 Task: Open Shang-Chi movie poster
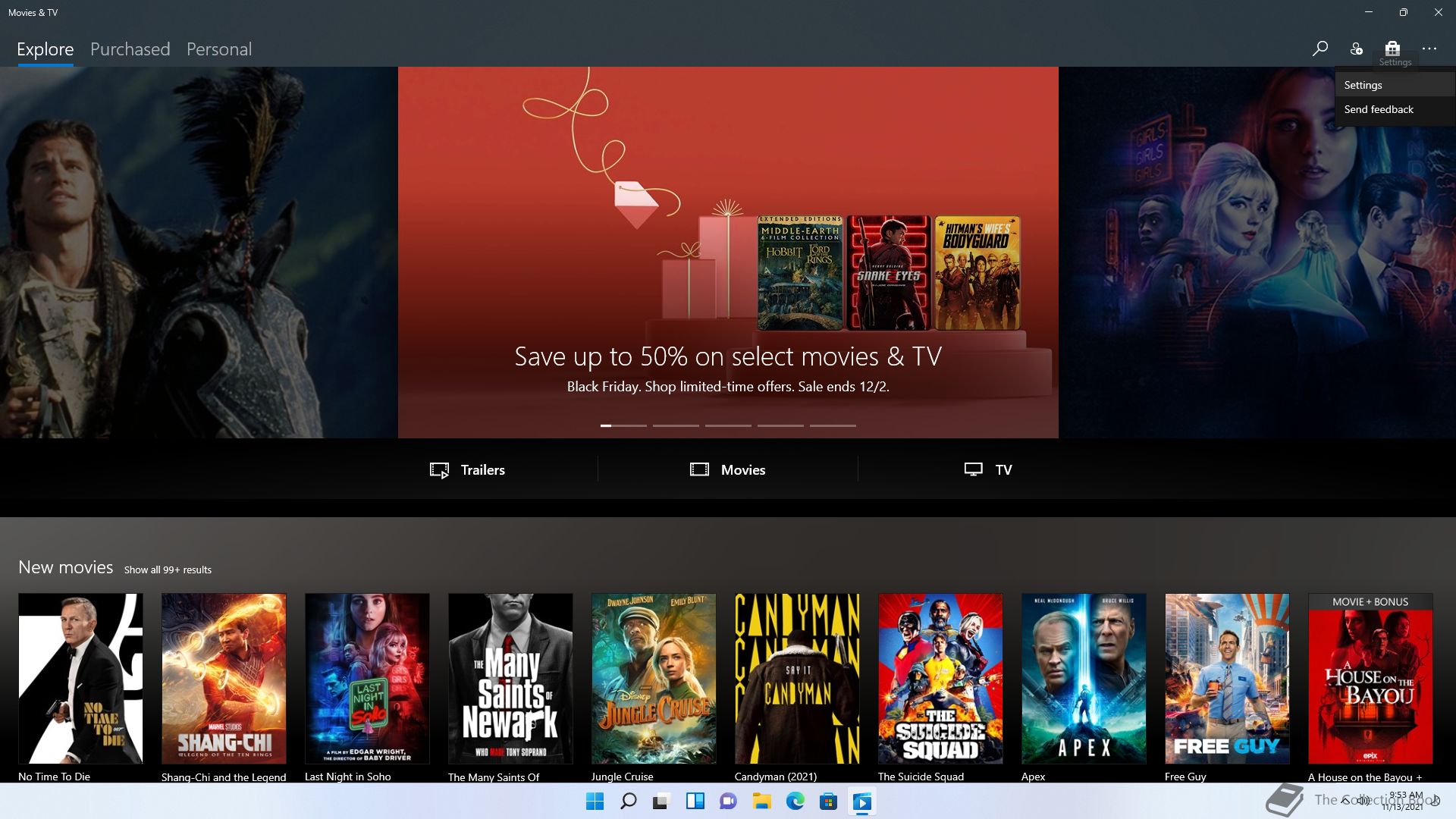click(224, 679)
